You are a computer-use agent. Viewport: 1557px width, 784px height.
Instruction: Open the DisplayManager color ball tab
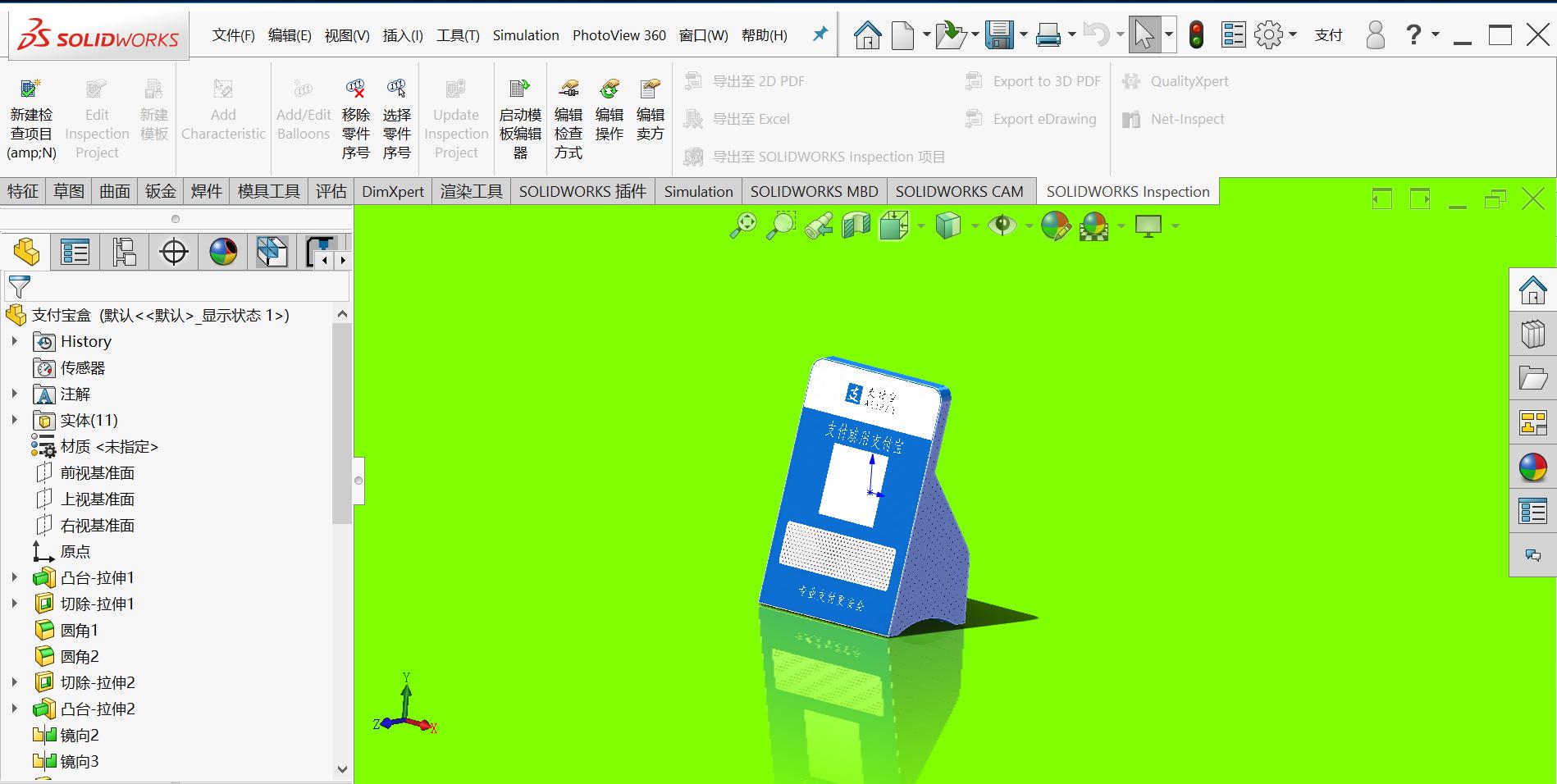coord(223,252)
